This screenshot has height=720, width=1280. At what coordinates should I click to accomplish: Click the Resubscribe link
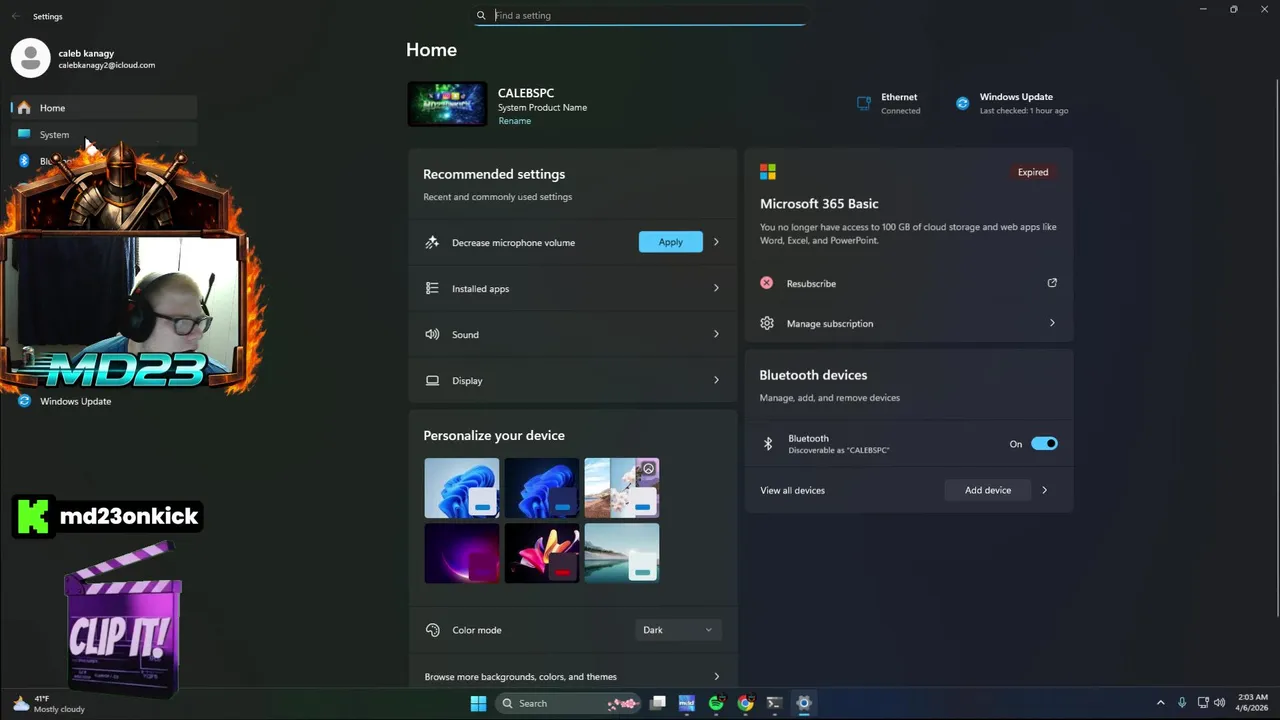pos(811,284)
